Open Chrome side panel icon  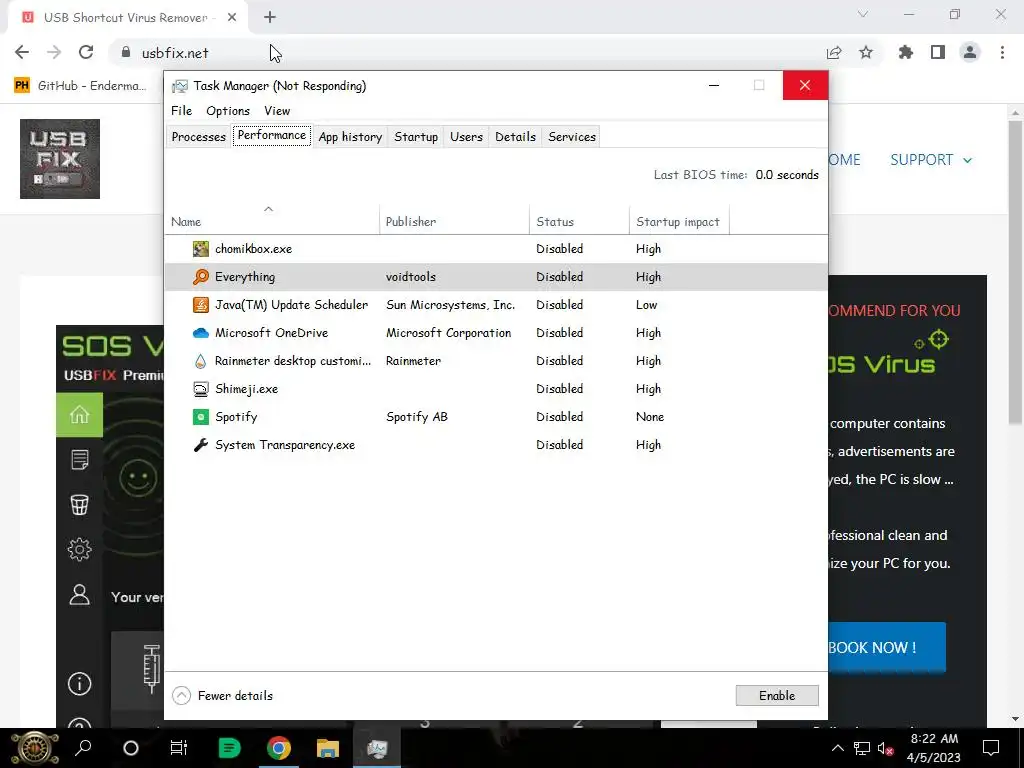[x=938, y=52]
